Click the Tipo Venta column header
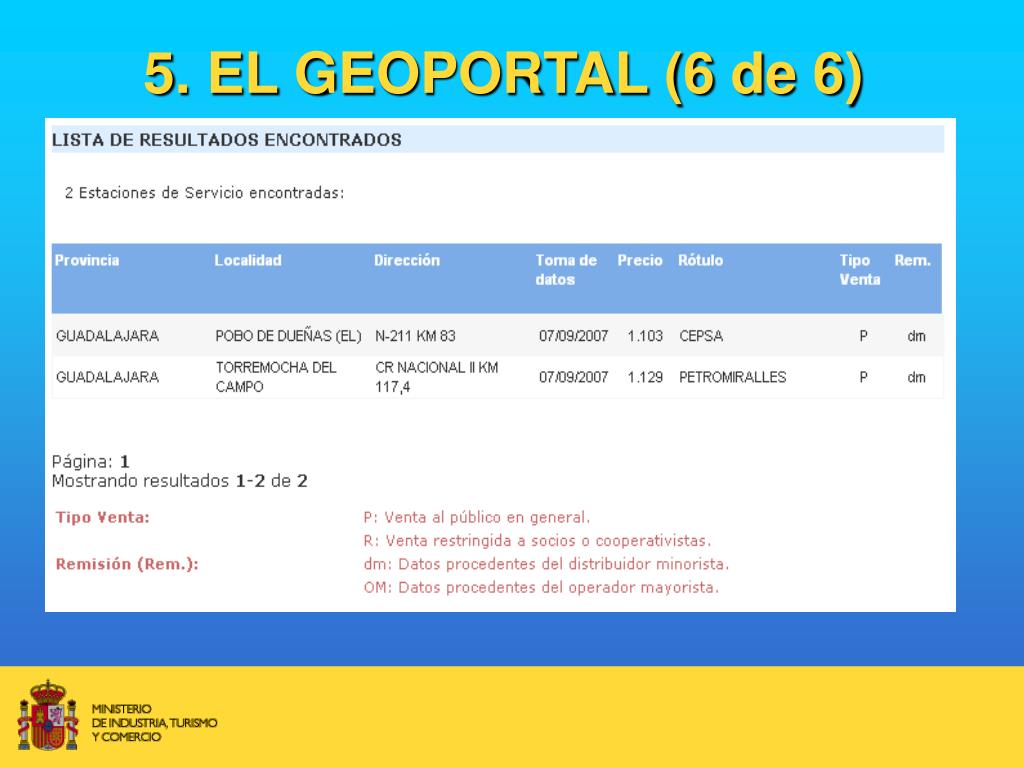 pos(859,270)
